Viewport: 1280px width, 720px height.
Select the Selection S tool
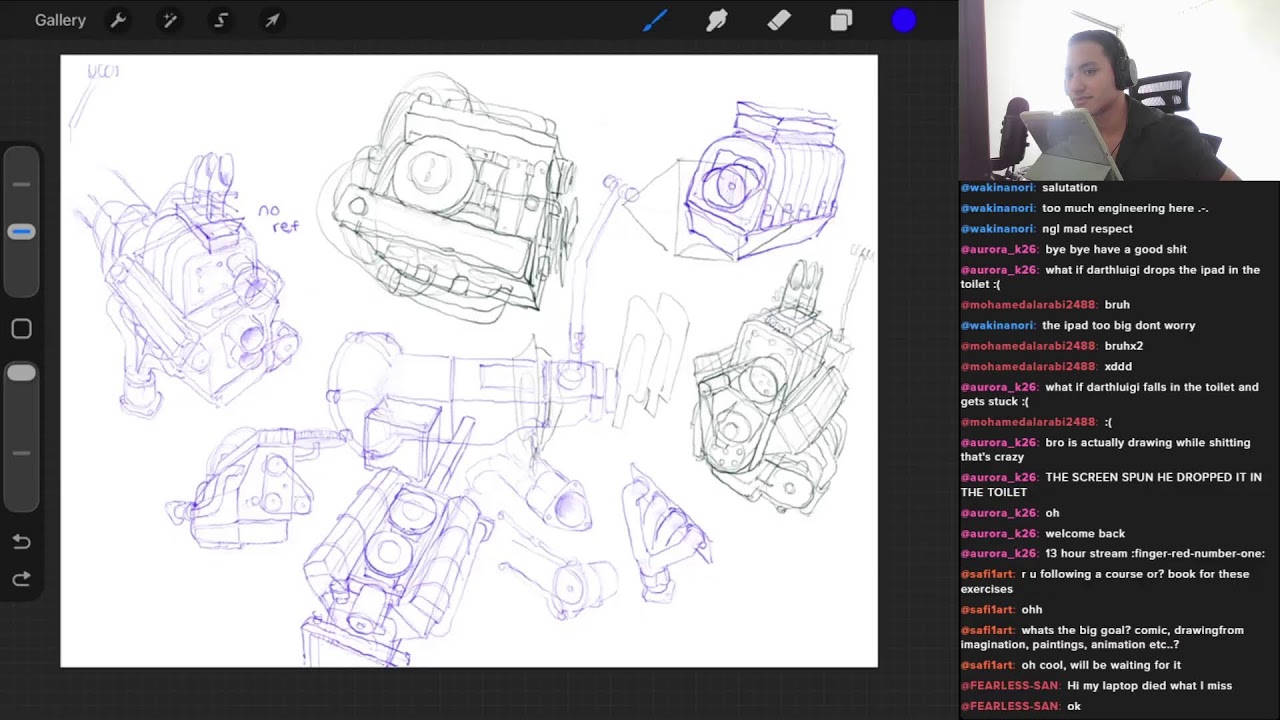coord(221,20)
